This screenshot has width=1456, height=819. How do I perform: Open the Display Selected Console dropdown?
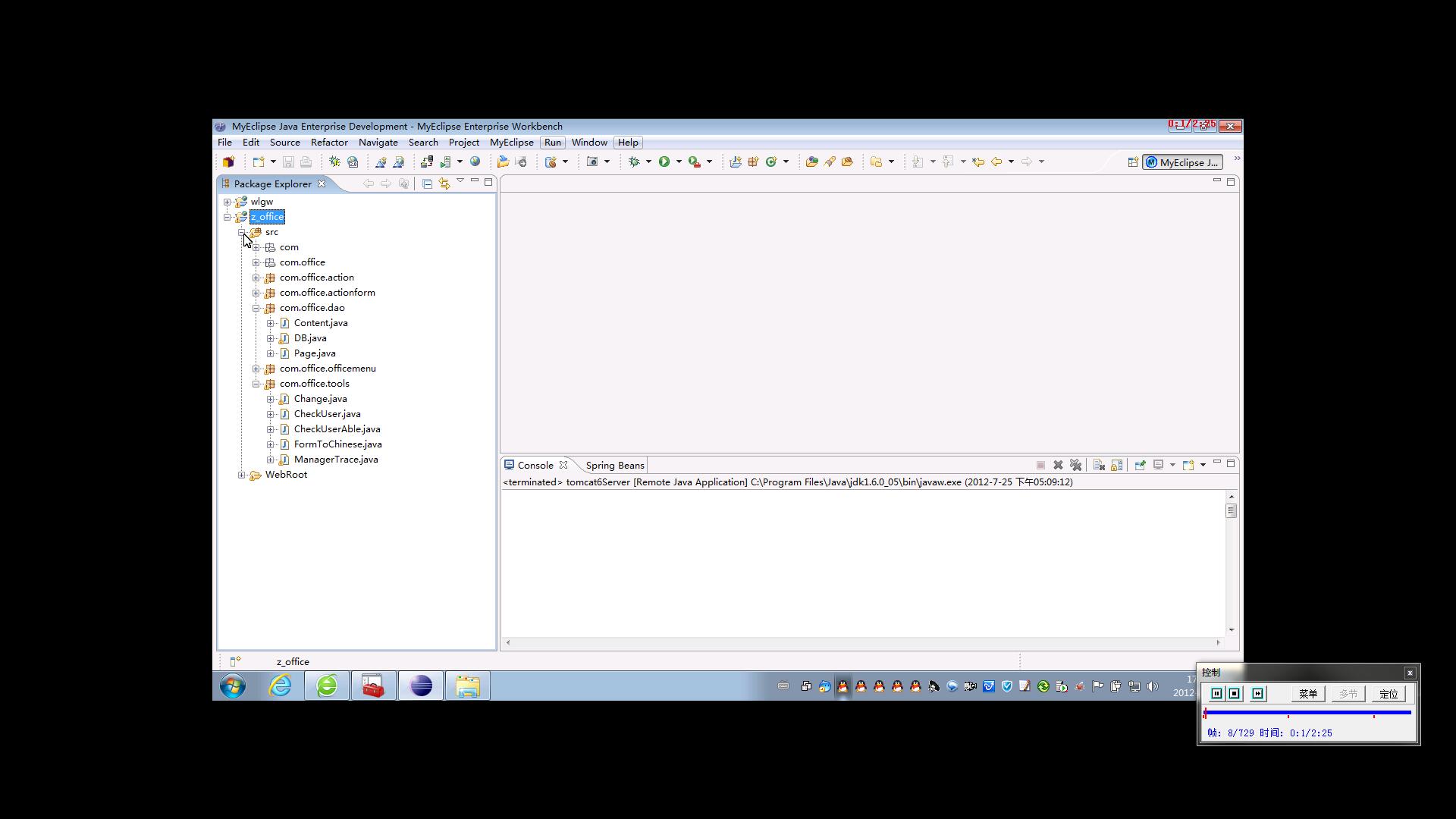1172,465
